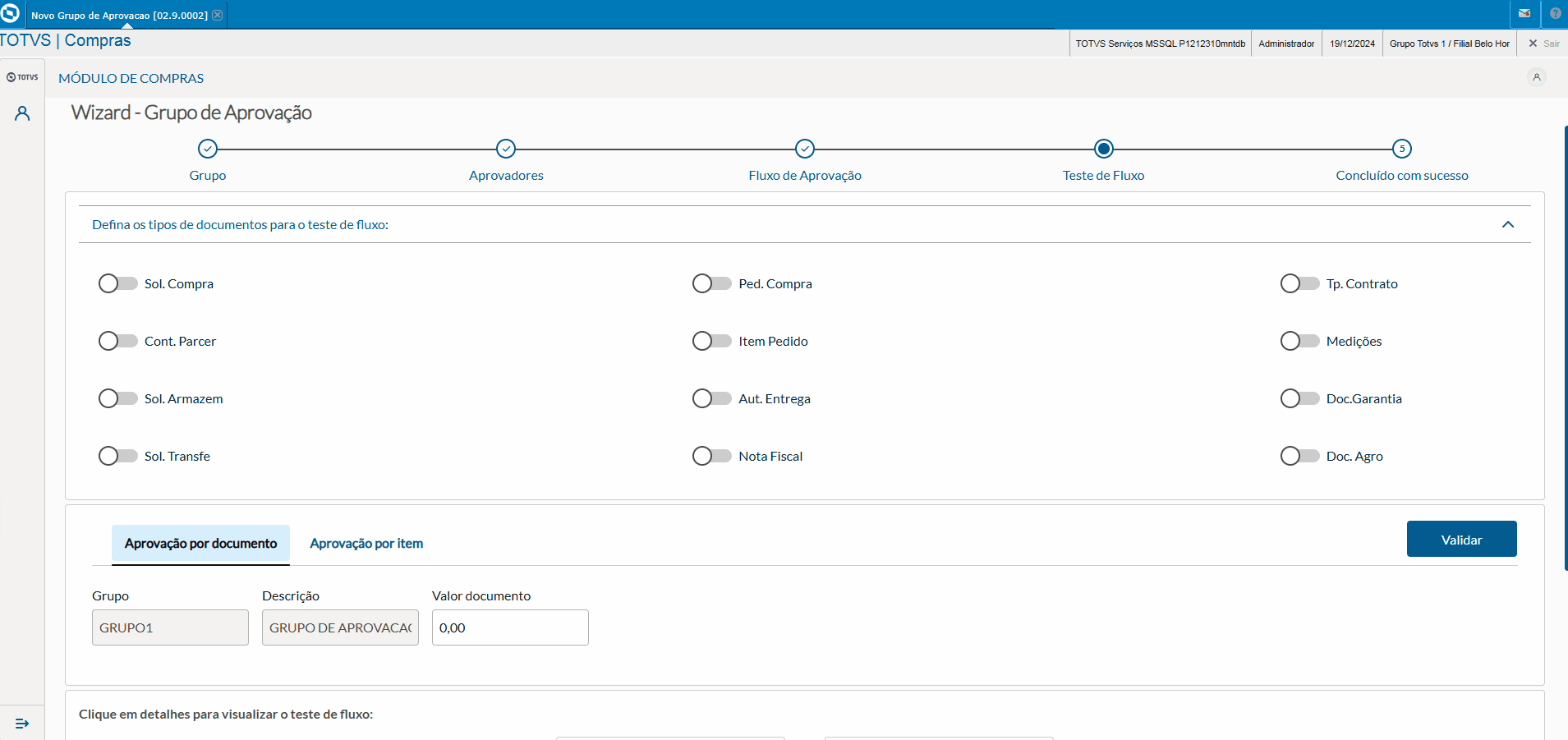Close the Novo Grupo de Aprovacao tab
1568x740 pixels.
point(218,15)
